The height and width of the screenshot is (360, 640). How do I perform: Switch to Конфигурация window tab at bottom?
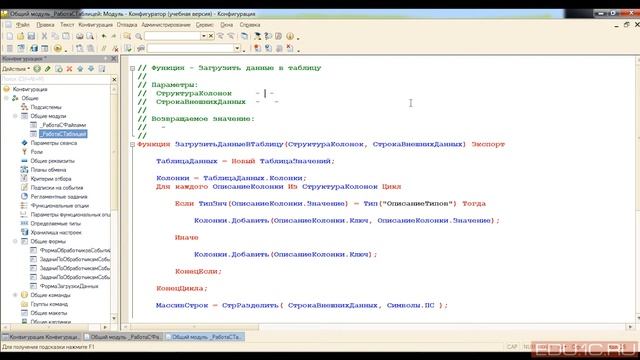point(40,337)
